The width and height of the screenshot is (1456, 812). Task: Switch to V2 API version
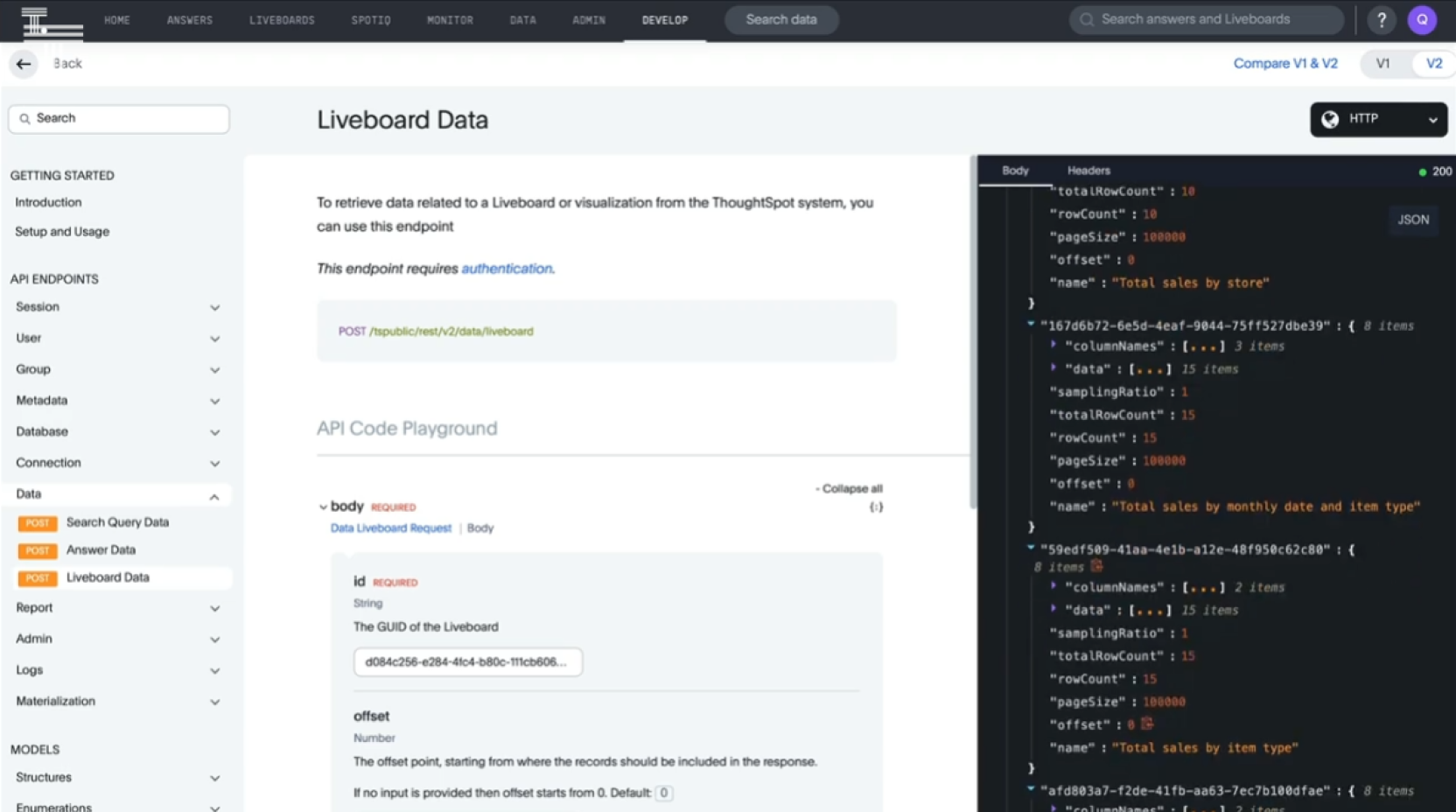pos(1433,63)
